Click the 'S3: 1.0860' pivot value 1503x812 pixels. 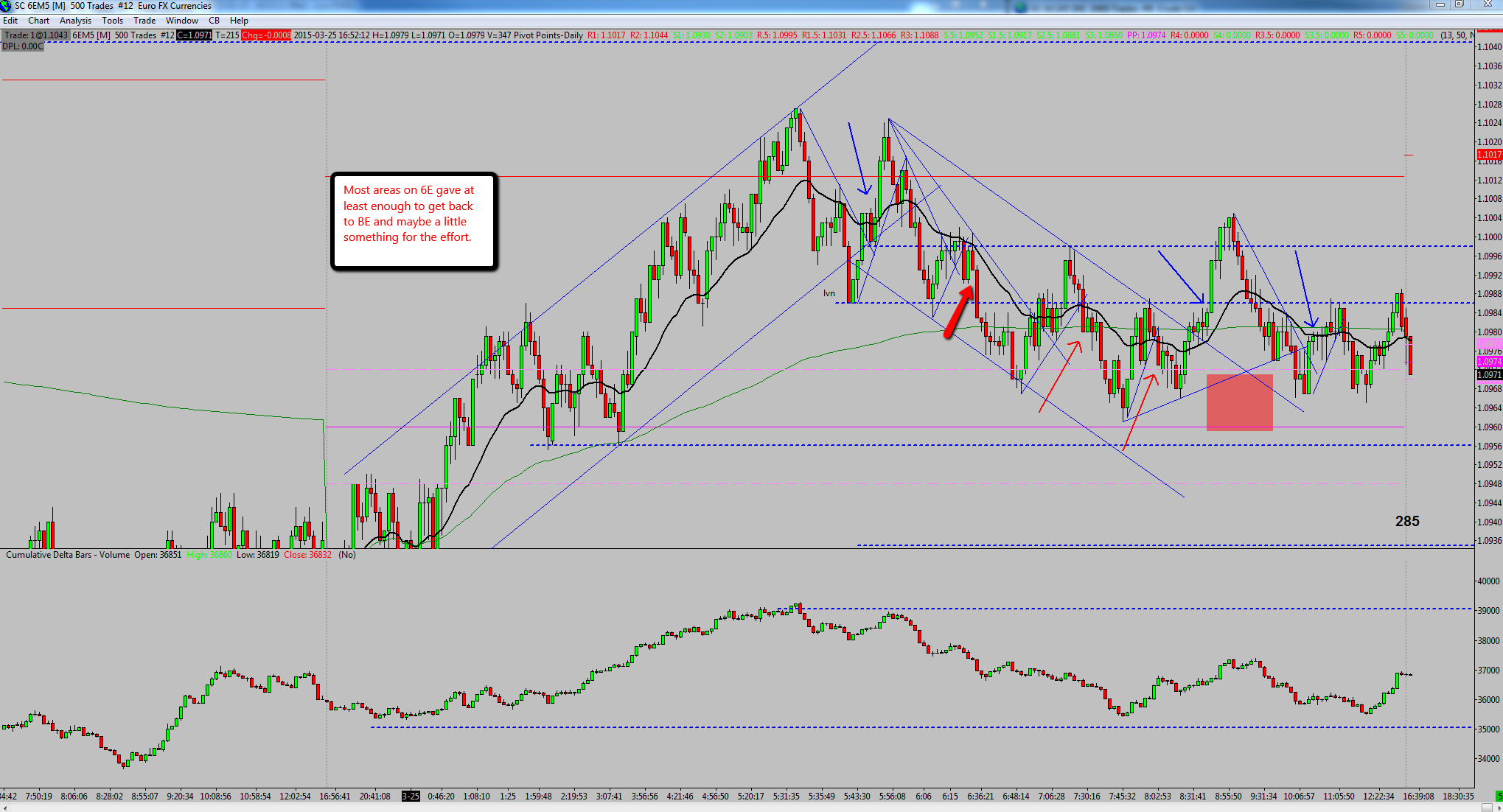pyautogui.click(x=1103, y=35)
